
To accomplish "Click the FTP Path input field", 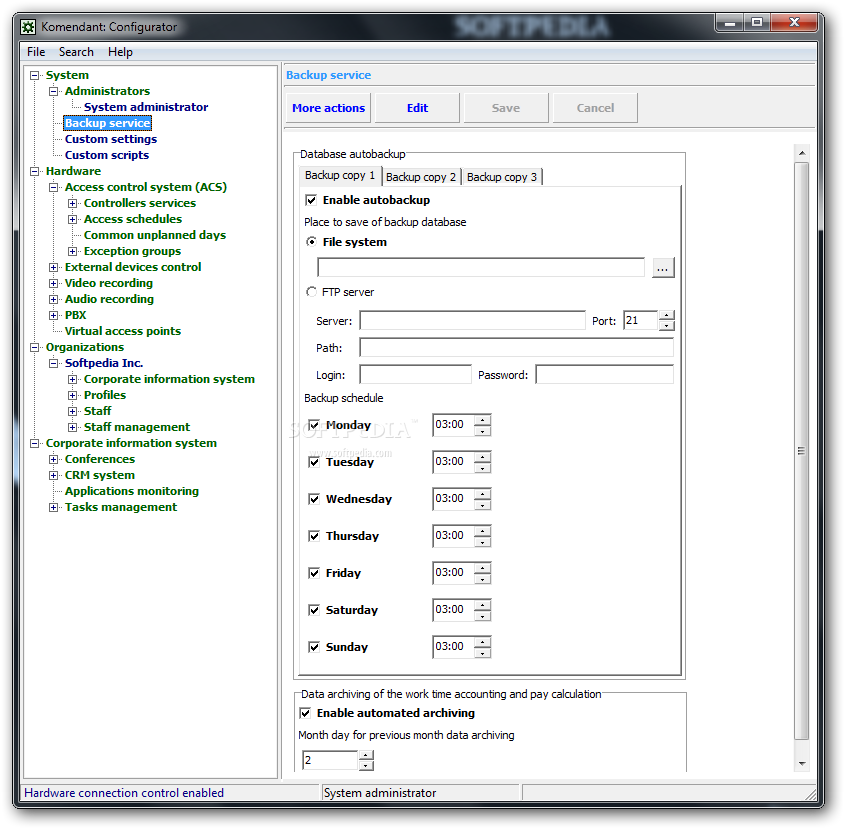I will 516,347.
